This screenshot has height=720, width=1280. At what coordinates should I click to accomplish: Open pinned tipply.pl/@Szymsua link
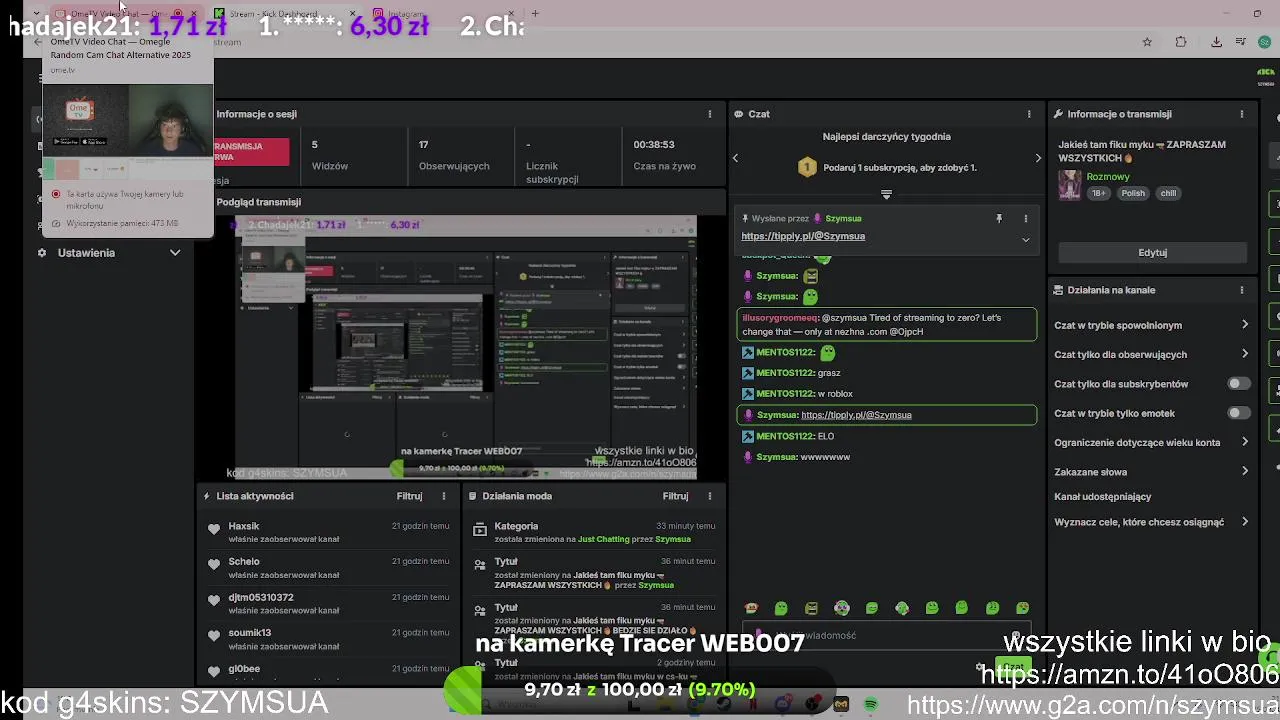(x=803, y=236)
